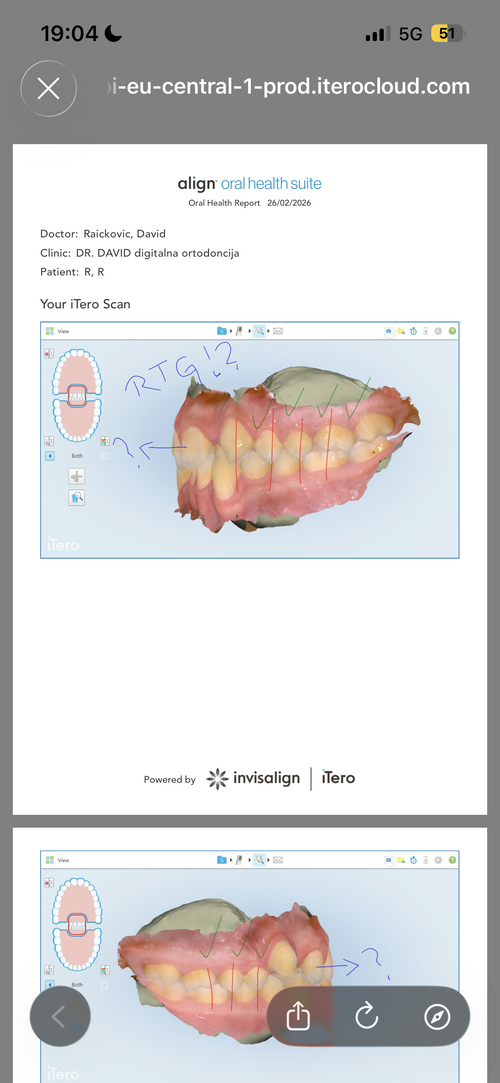Click the View grid icon in first scan
This screenshot has height=1083, width=500.
tap(50, 331)
